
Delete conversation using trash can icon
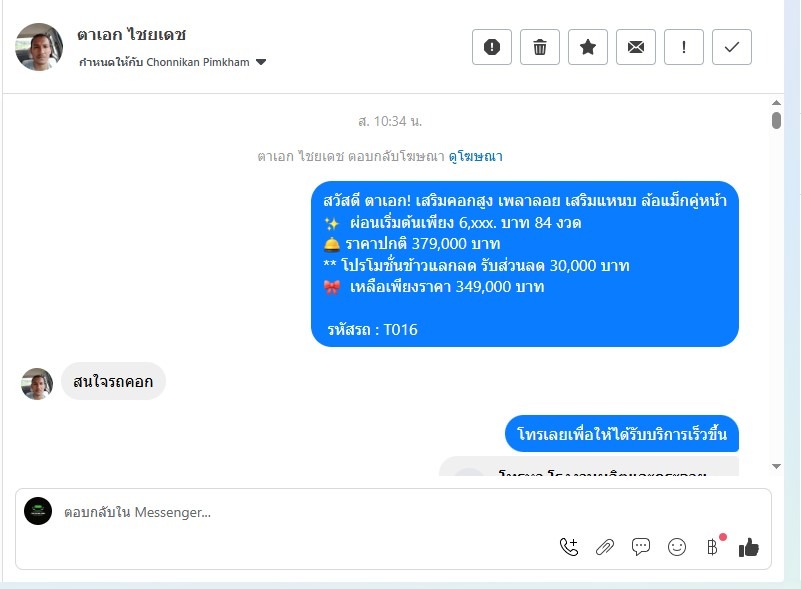(539, 47)
